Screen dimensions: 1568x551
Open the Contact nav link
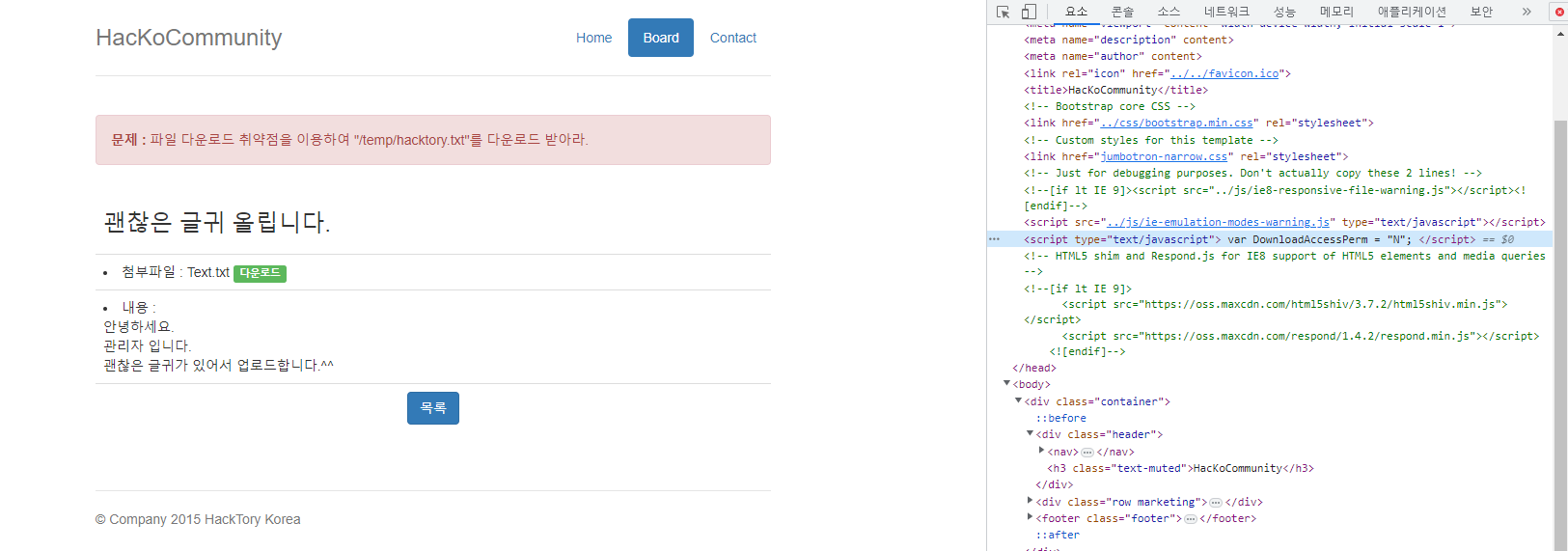click(733, 38)
